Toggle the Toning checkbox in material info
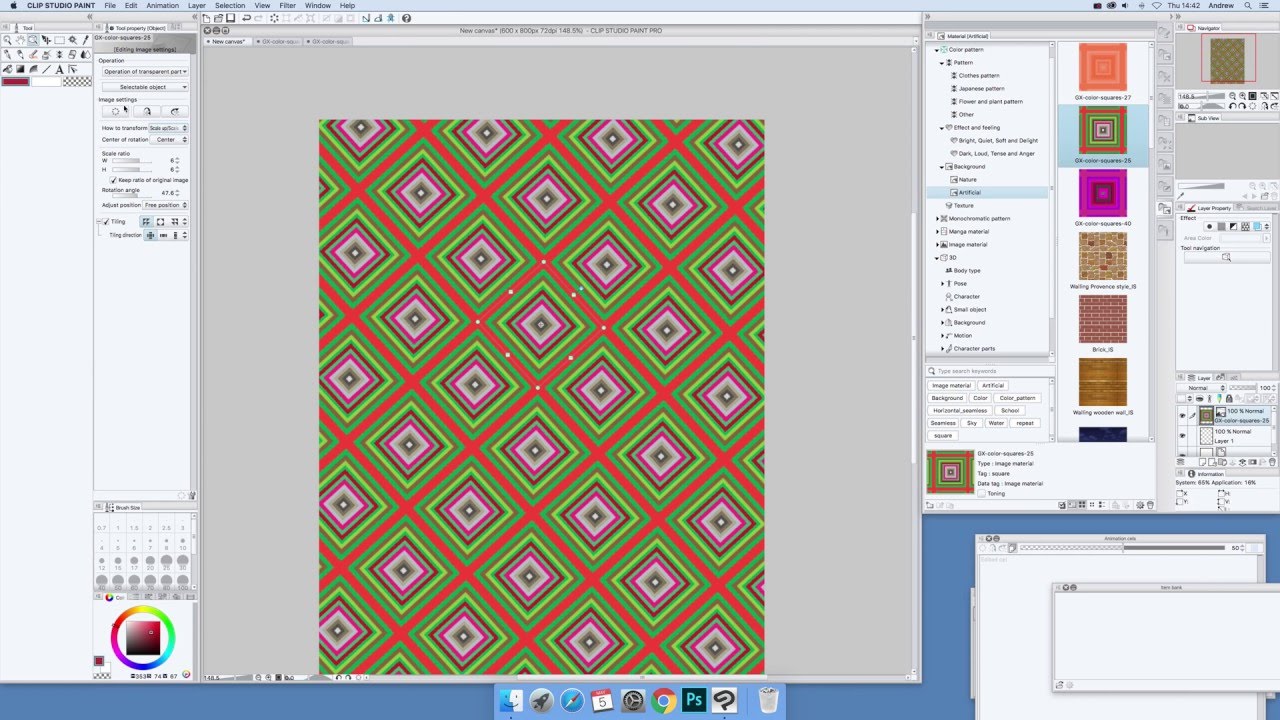This screenshot has height=720, width=1280. [x=981, y=493]
